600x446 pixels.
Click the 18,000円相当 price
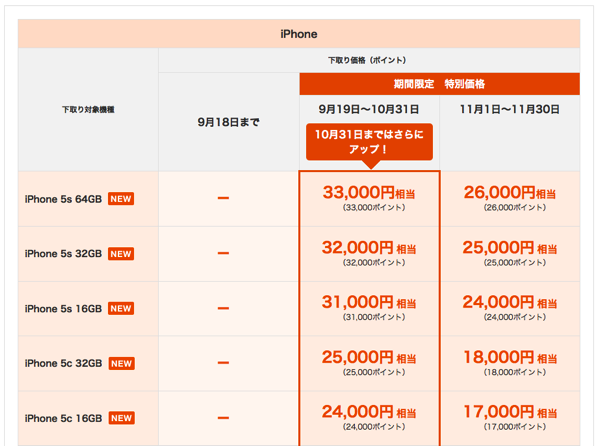510,357
